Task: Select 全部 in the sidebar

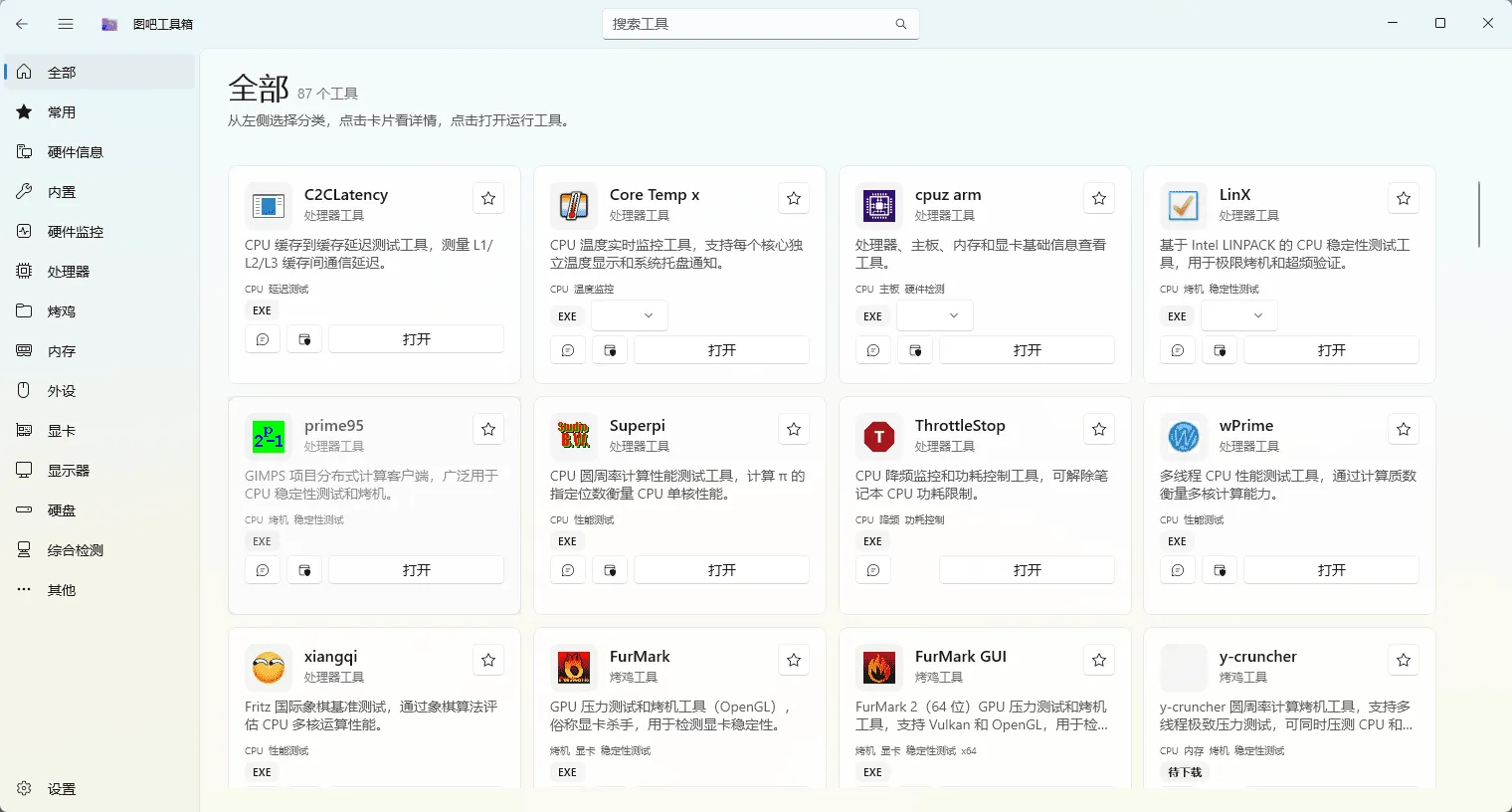Action: point(99,72)
